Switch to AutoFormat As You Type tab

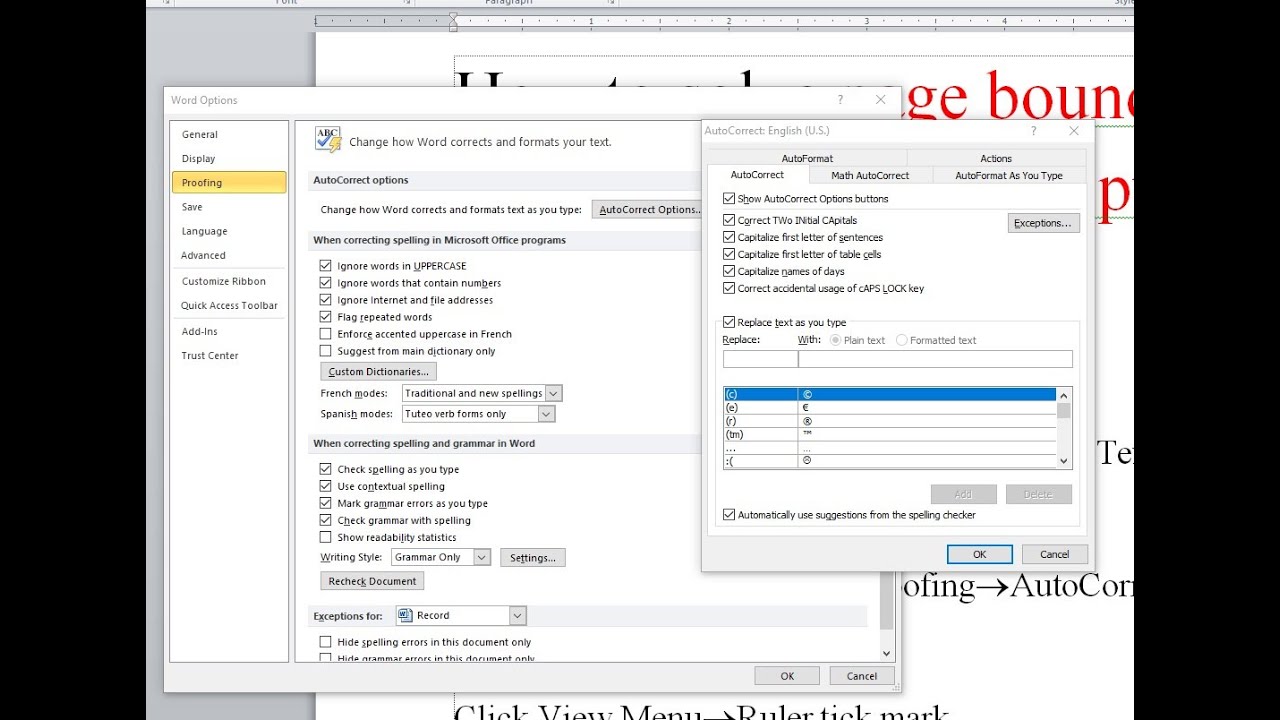click(1009, 175)
